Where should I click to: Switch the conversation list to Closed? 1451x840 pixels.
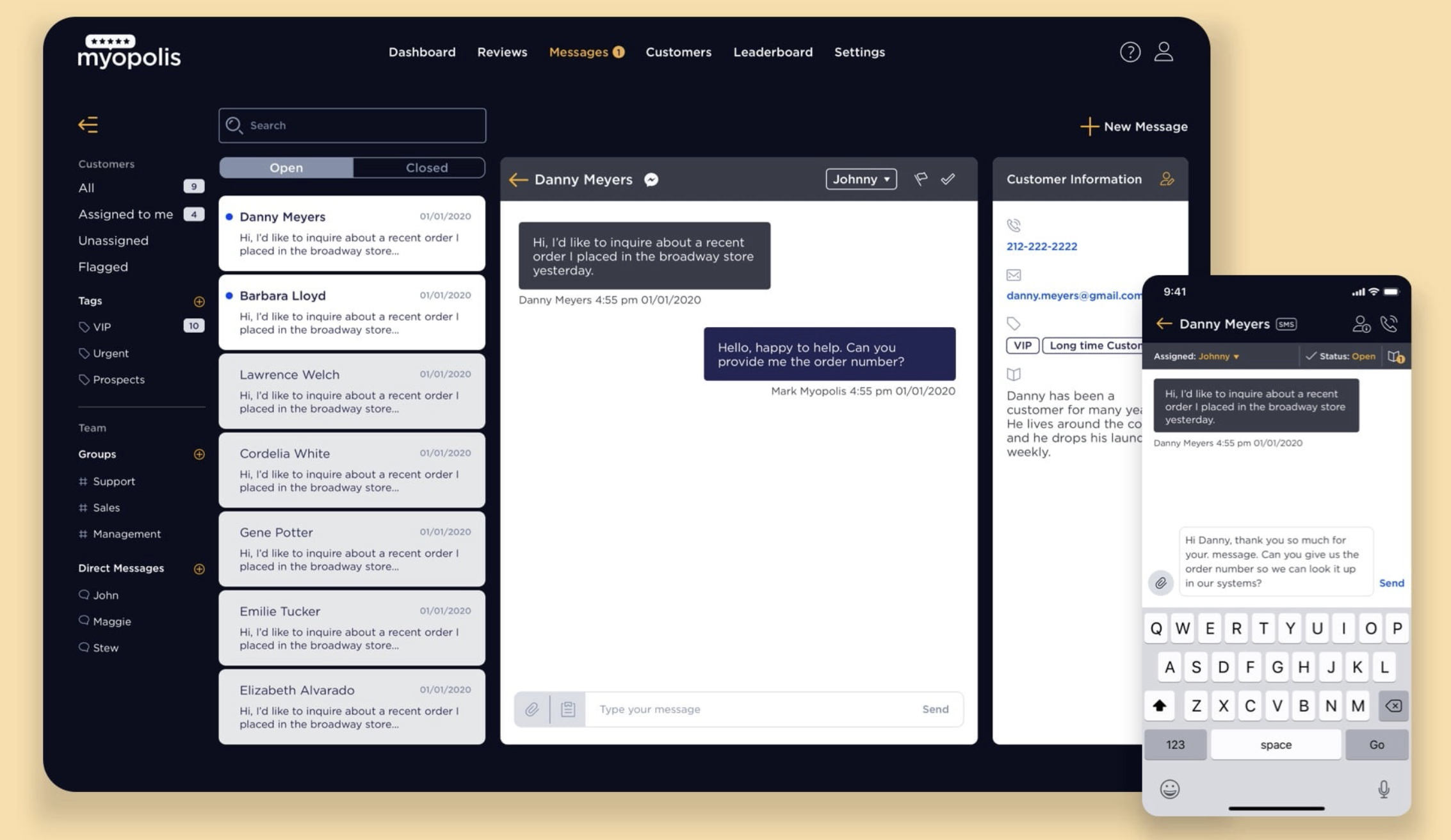[x=426, y=168]
